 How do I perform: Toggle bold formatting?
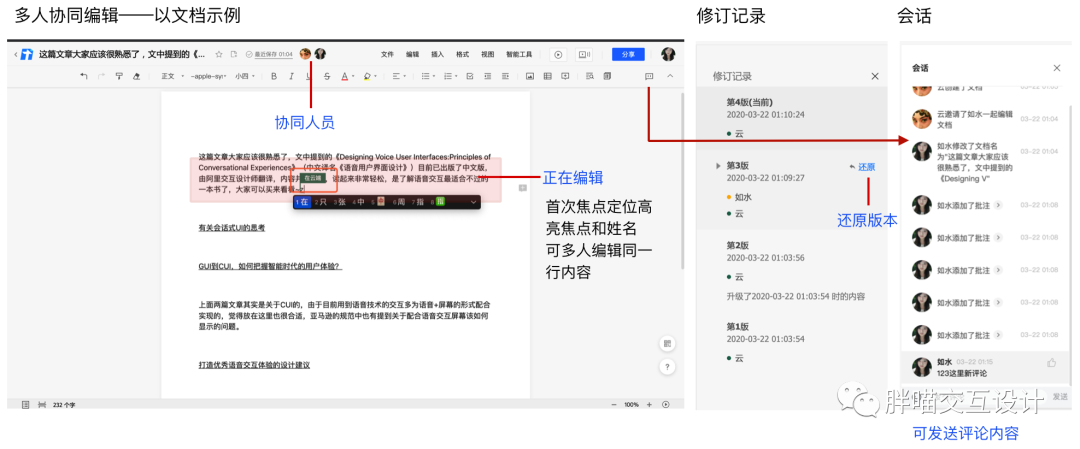[273, 76]
